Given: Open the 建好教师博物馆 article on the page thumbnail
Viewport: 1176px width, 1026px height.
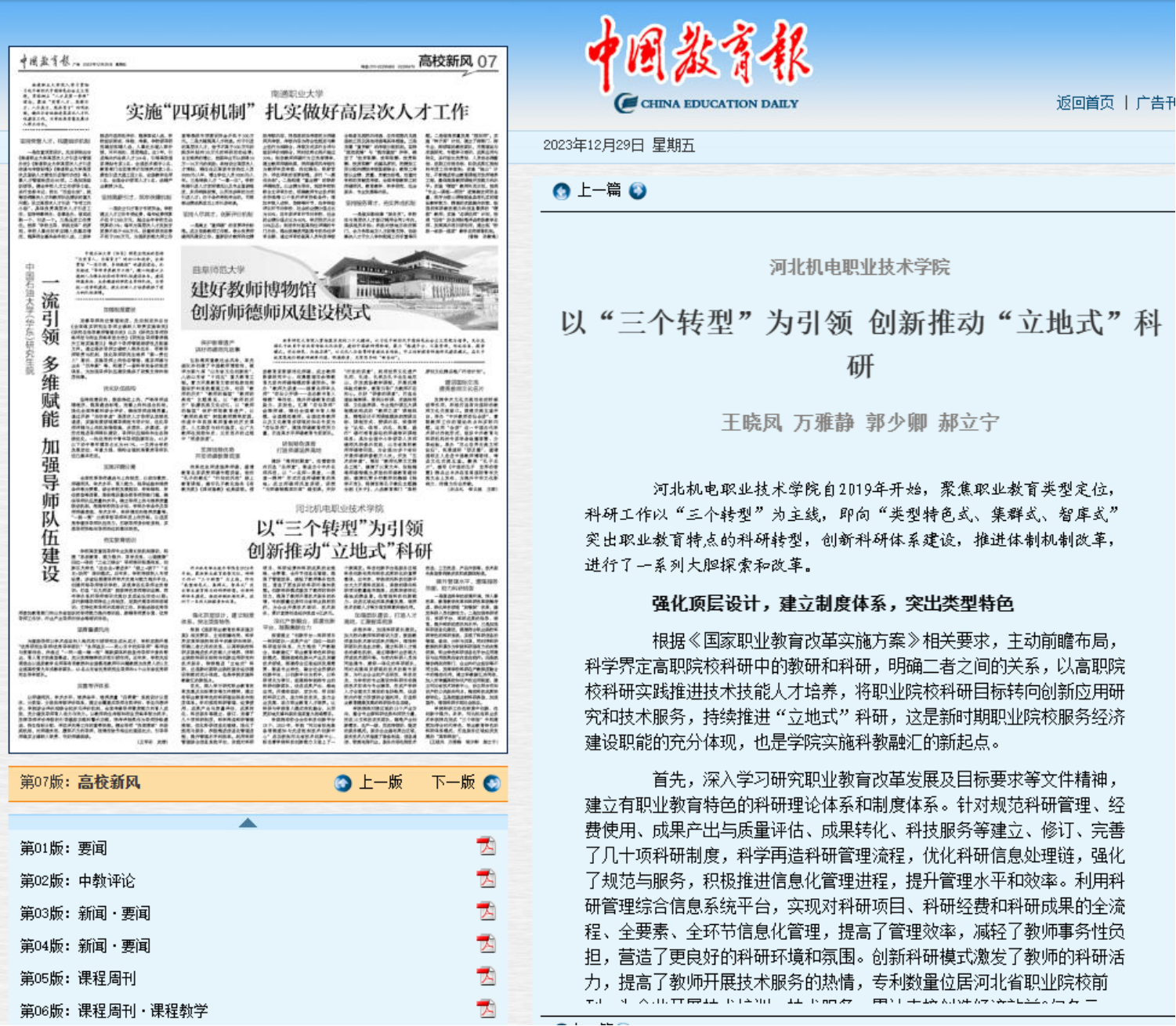Looking at the screenshot, I should point(280,301).
